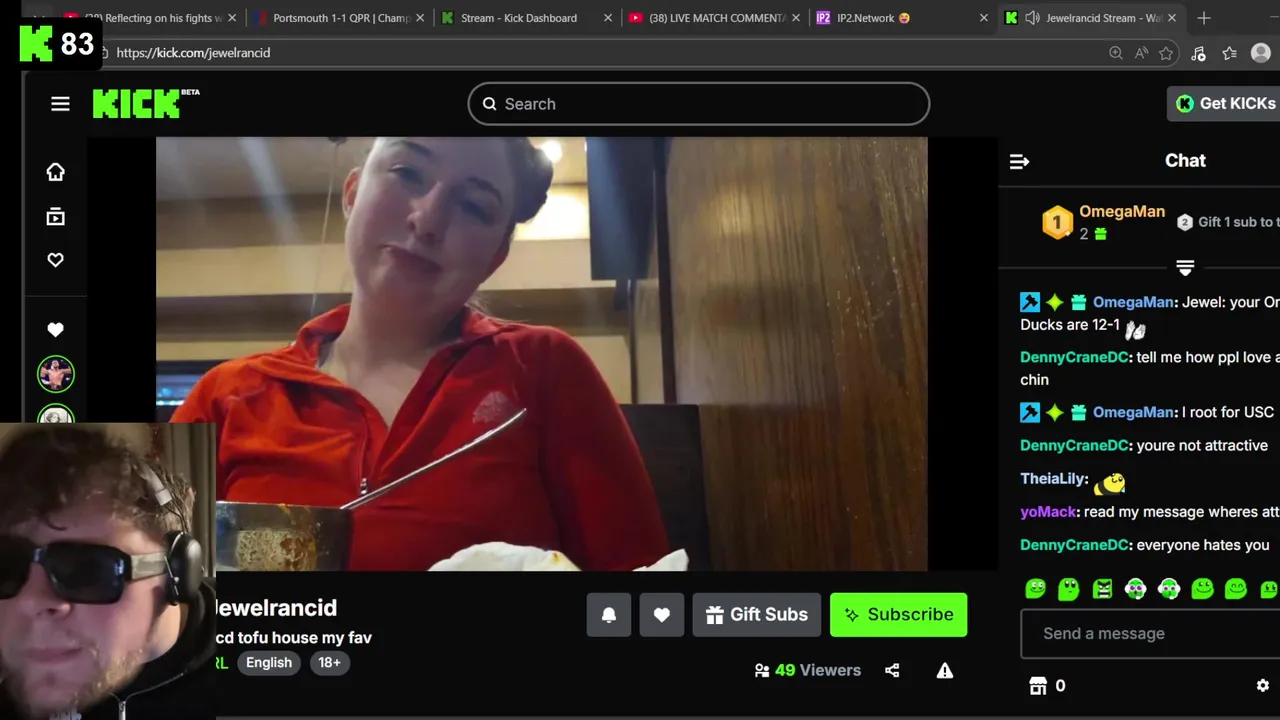Report stream with warning triangle icon
This screenshot has width=1280, height=720.
[x=945, y=671]
